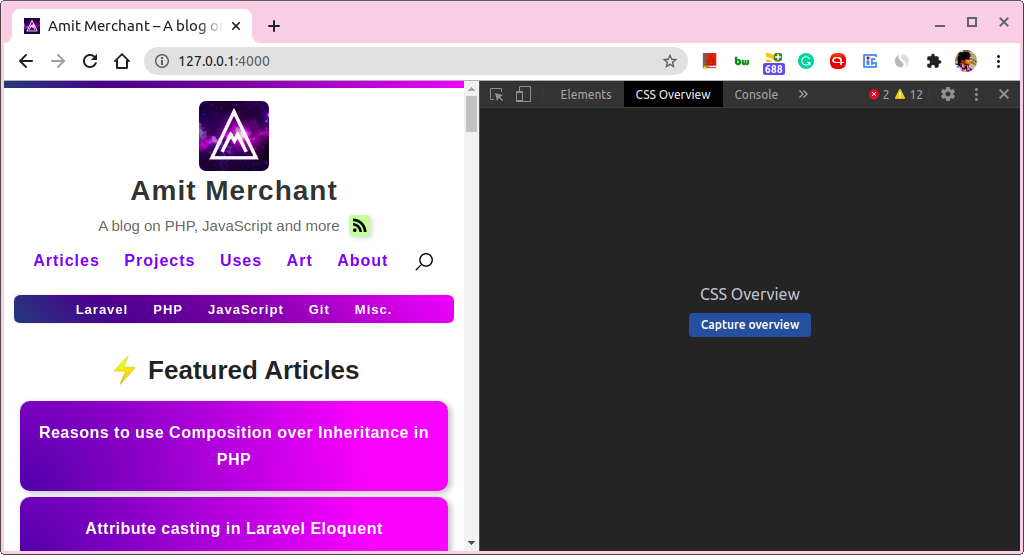This screenshot has height=555, width=1024.
Task: Open the DevTools three-dot customize menu
Action: [x=976, y=95]
